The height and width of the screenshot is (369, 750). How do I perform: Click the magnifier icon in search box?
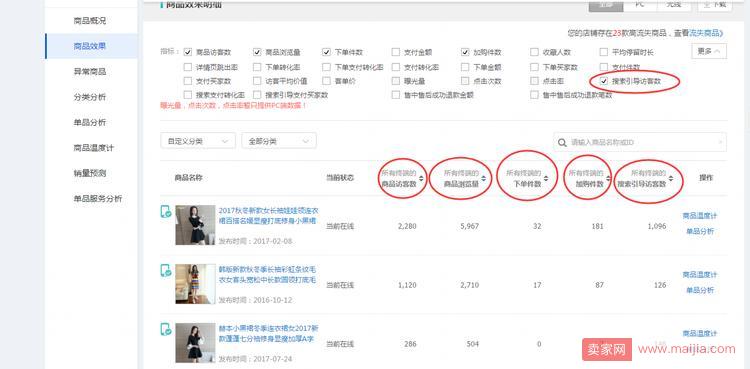tap(562, 143)
